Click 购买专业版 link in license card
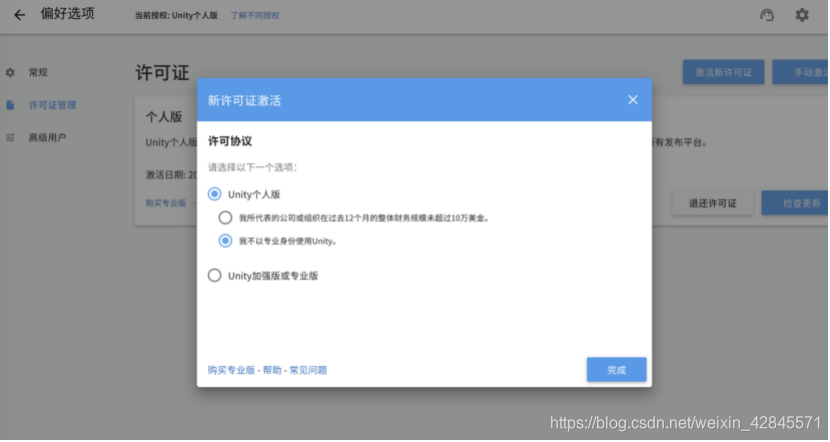830x442 pixels. click(166, 203)
